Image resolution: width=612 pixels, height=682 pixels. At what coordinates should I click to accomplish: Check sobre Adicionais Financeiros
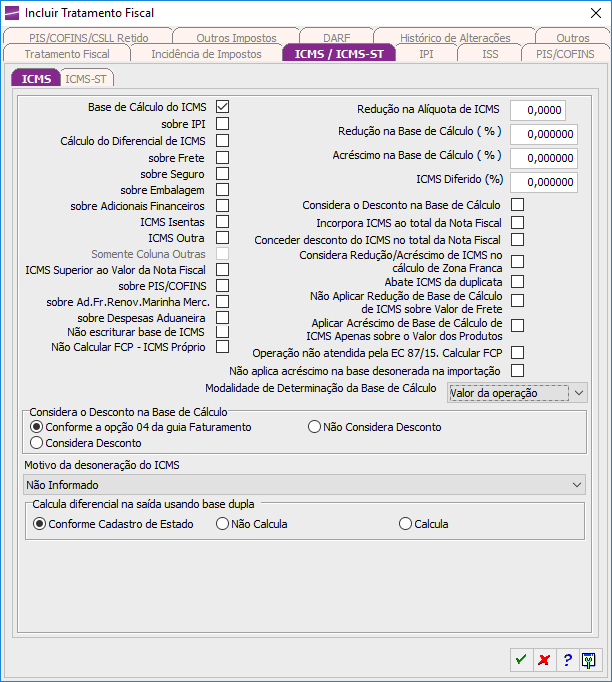coord(222,206)
